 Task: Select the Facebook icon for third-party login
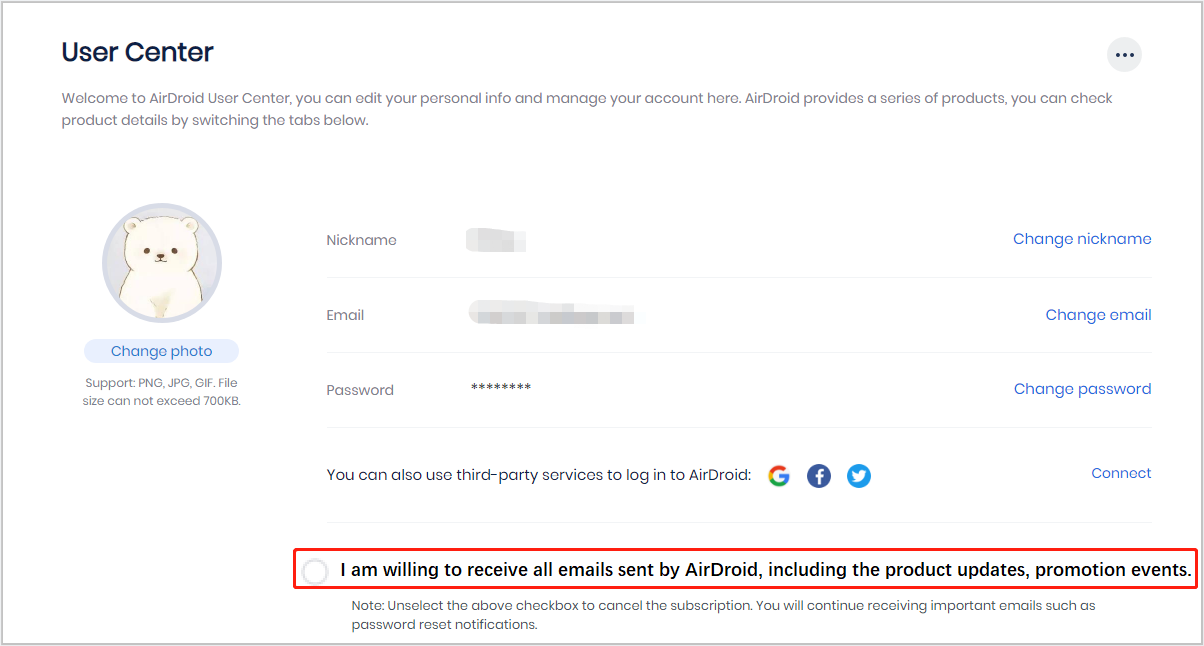tap(819, 476)
